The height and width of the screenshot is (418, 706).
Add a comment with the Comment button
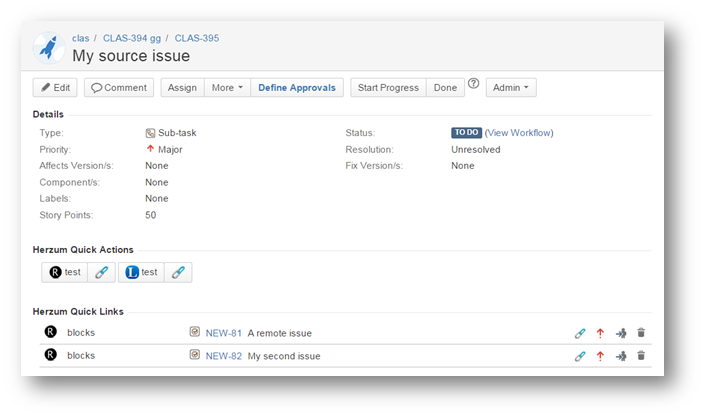coord(119,88)
